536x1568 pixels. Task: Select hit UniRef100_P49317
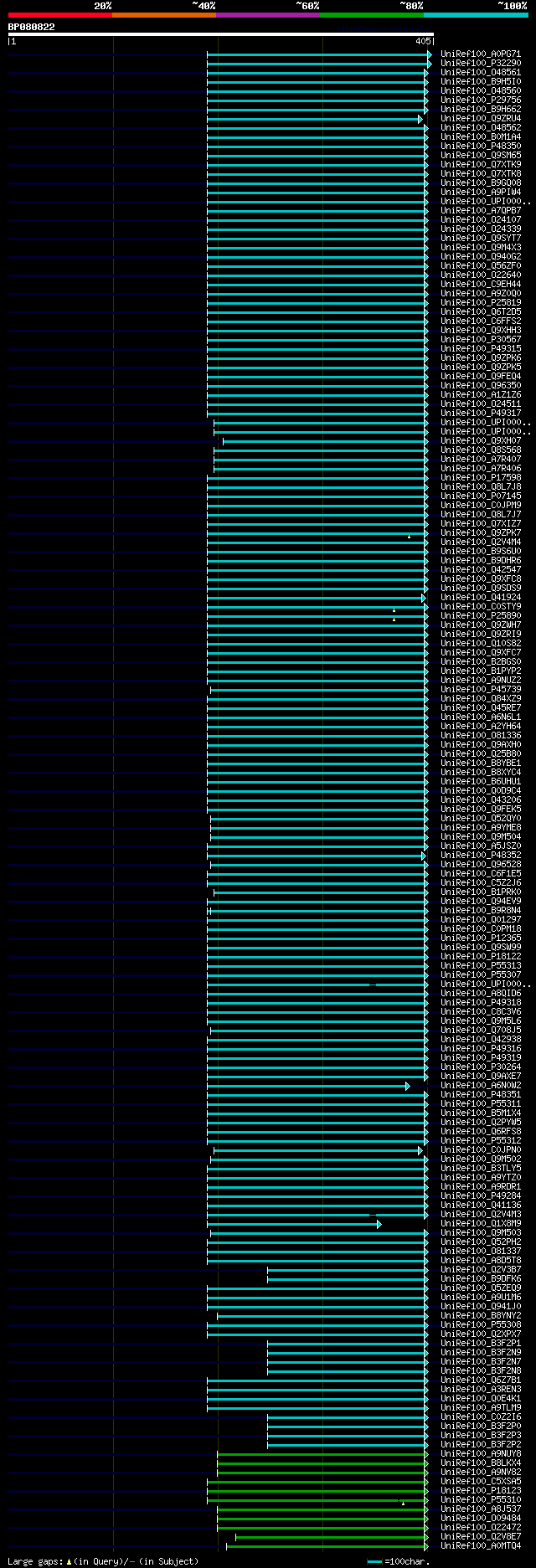pos(481,414)
